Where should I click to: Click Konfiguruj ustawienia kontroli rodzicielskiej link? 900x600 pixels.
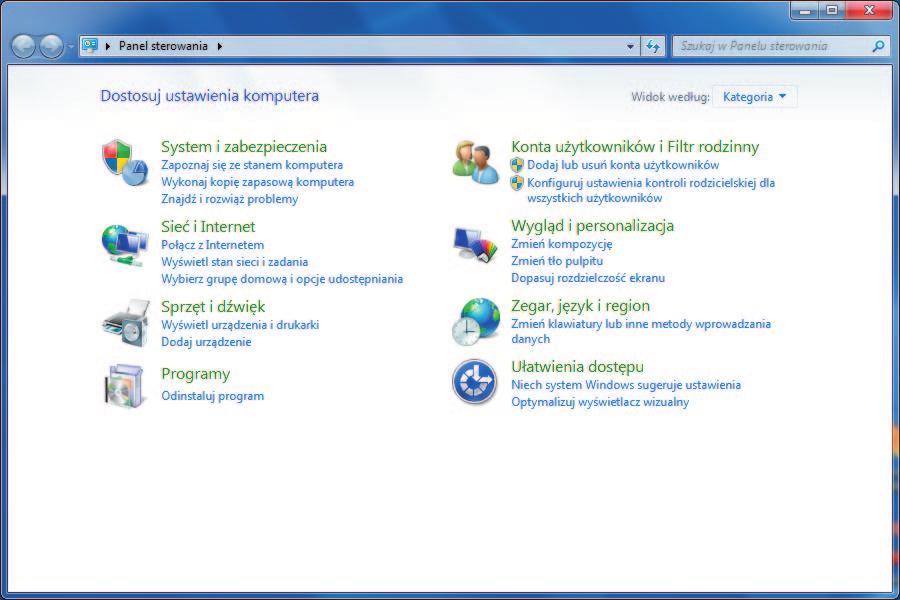point(651,190)
